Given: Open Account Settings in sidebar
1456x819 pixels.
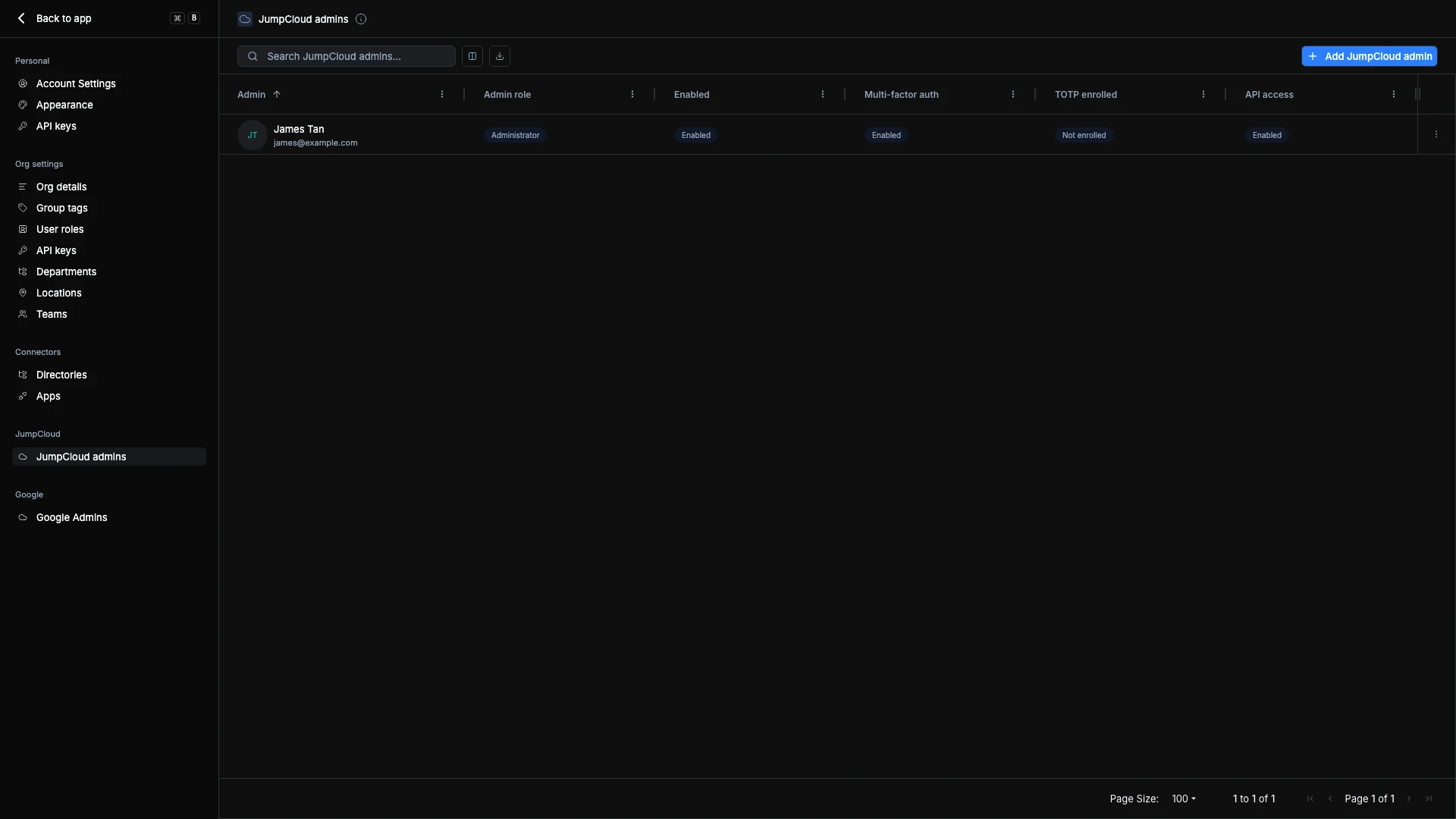Looking at the screenshot, I should coord(76,83).
